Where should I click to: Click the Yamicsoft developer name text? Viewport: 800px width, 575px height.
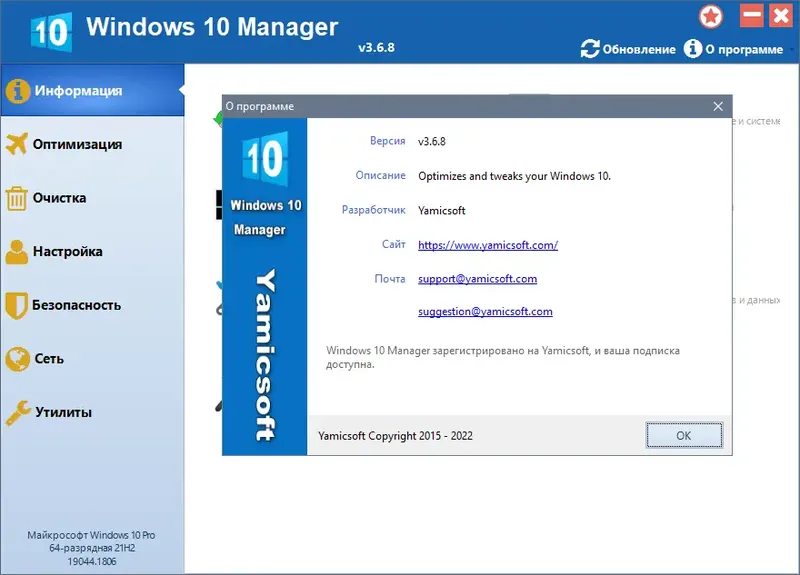tap(441, 210)
